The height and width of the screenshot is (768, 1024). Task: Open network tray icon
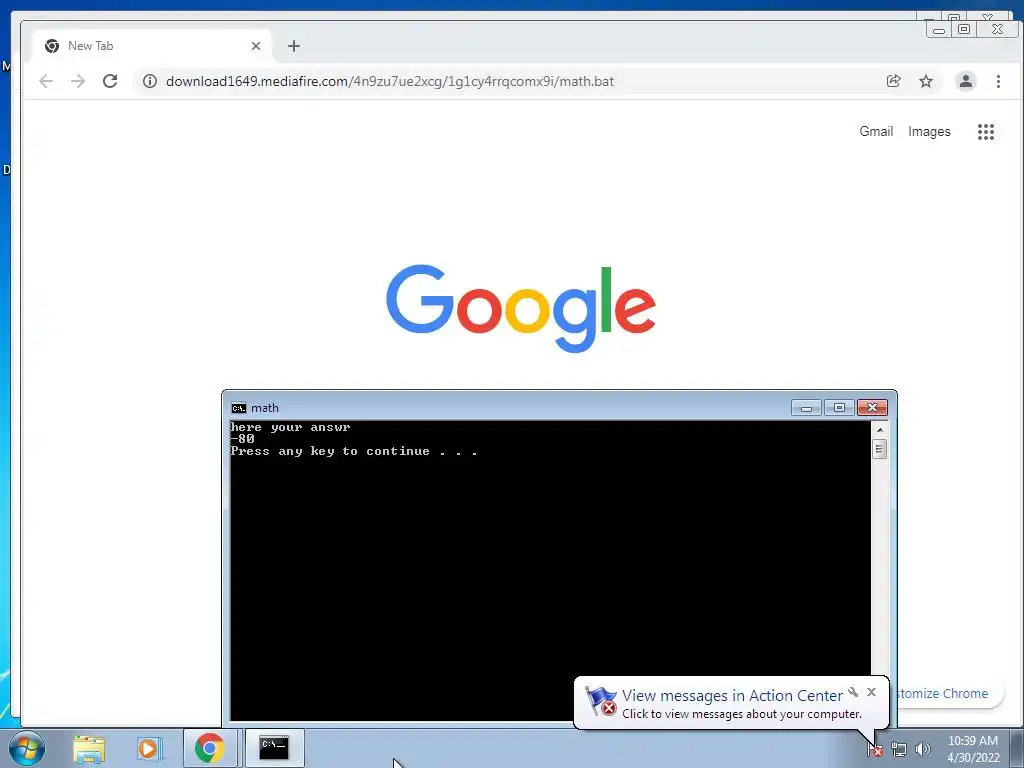point(899,750)
